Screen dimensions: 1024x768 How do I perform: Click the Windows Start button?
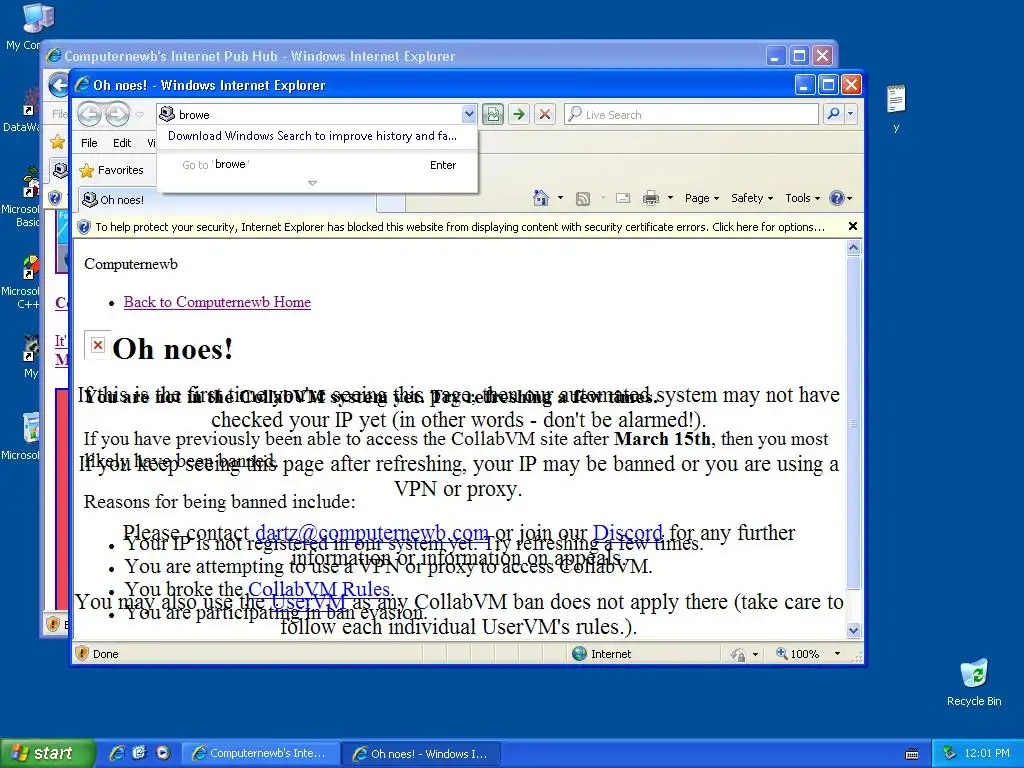(47, 753)
